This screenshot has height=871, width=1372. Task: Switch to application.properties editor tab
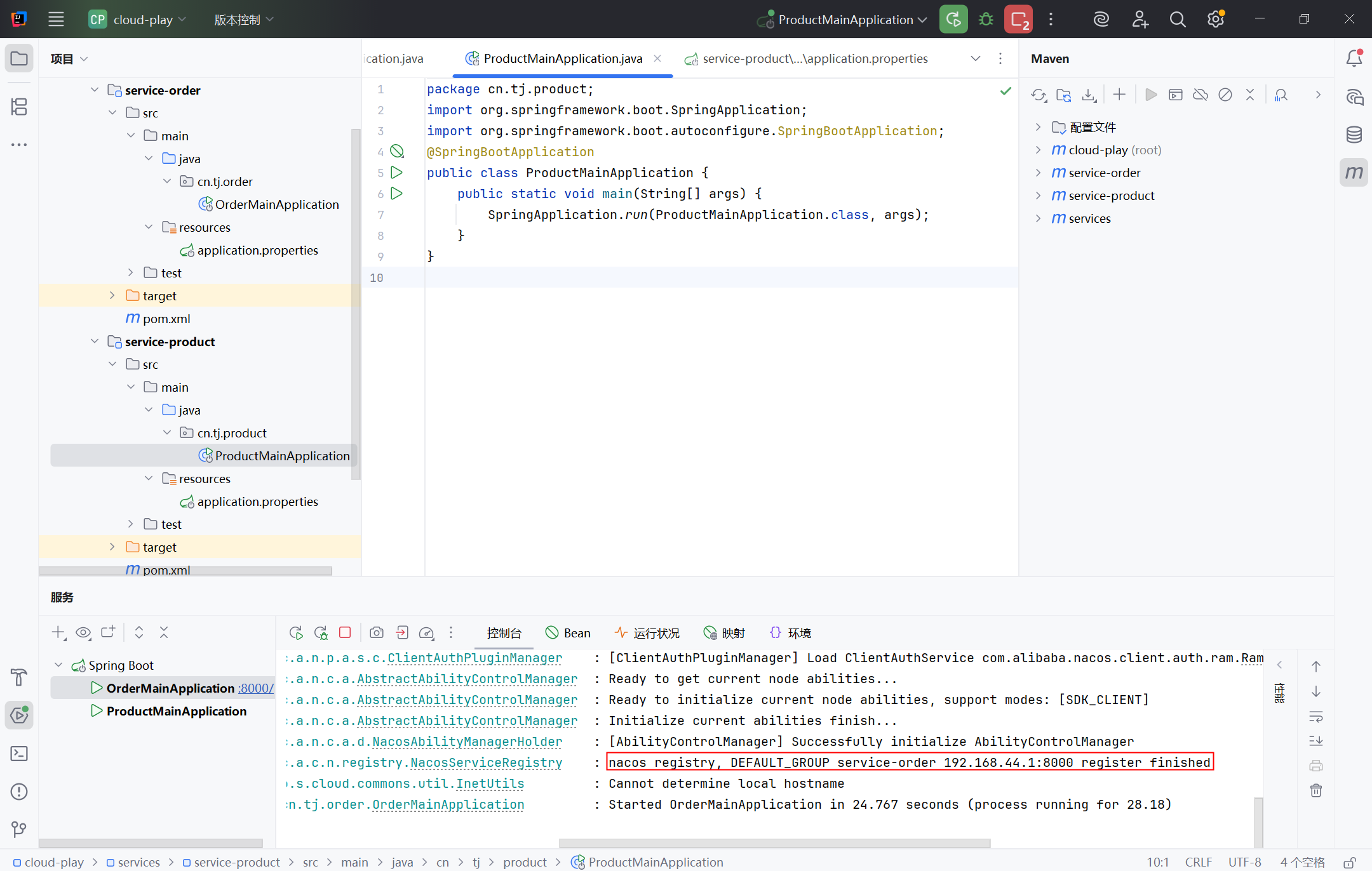(807, 58)
